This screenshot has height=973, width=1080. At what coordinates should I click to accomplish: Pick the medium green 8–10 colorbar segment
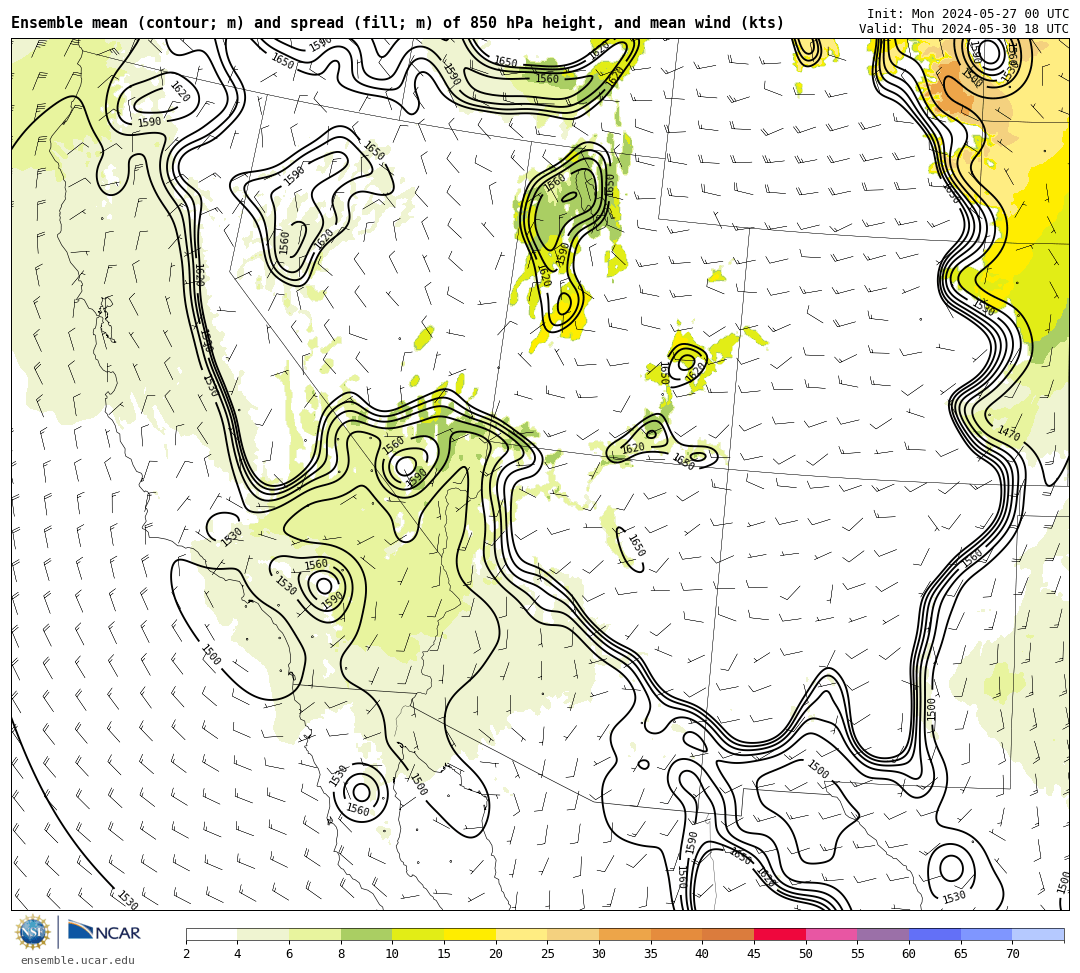366,934
